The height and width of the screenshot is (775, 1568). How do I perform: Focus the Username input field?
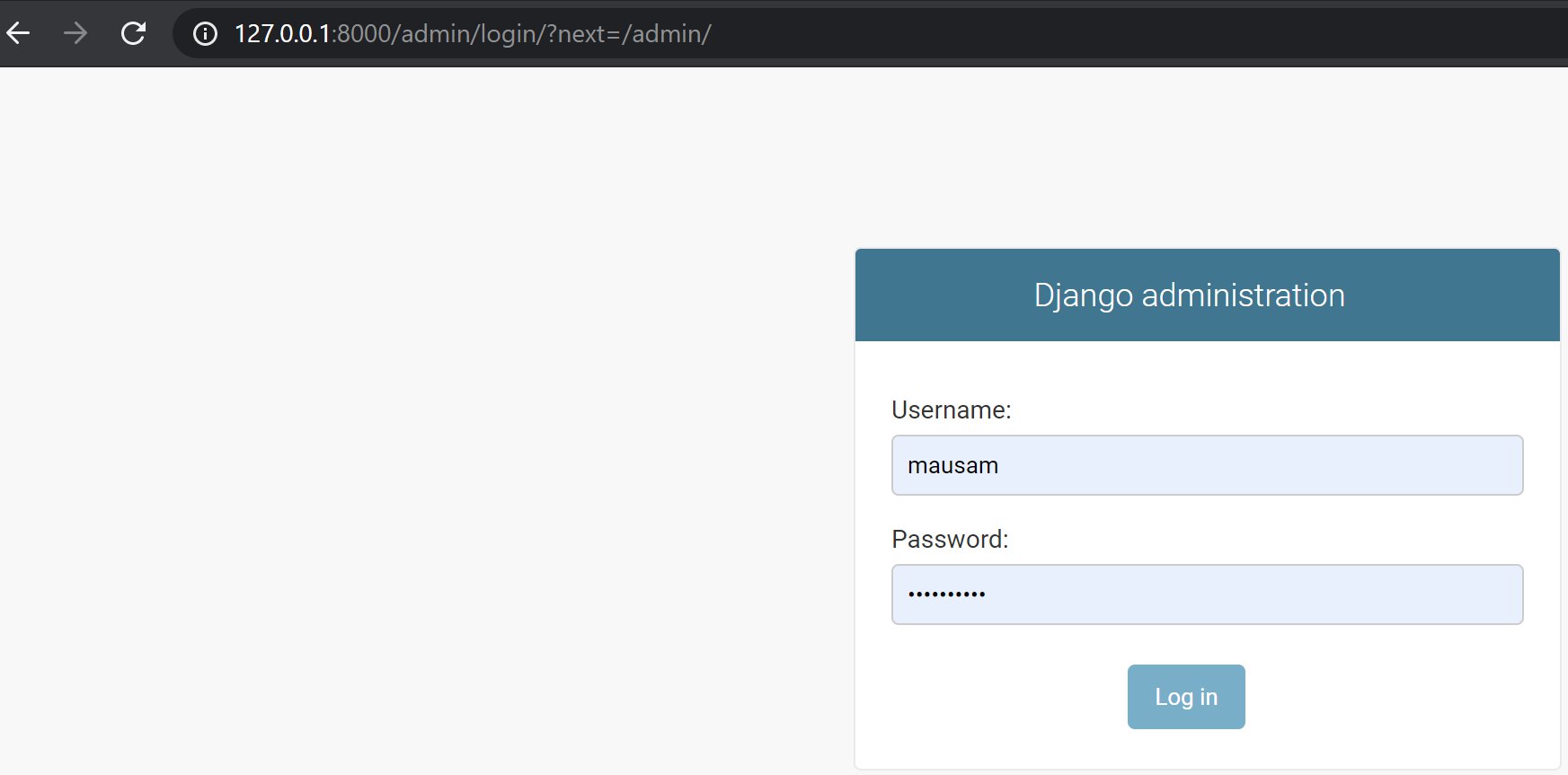[x=1207, y=465]
